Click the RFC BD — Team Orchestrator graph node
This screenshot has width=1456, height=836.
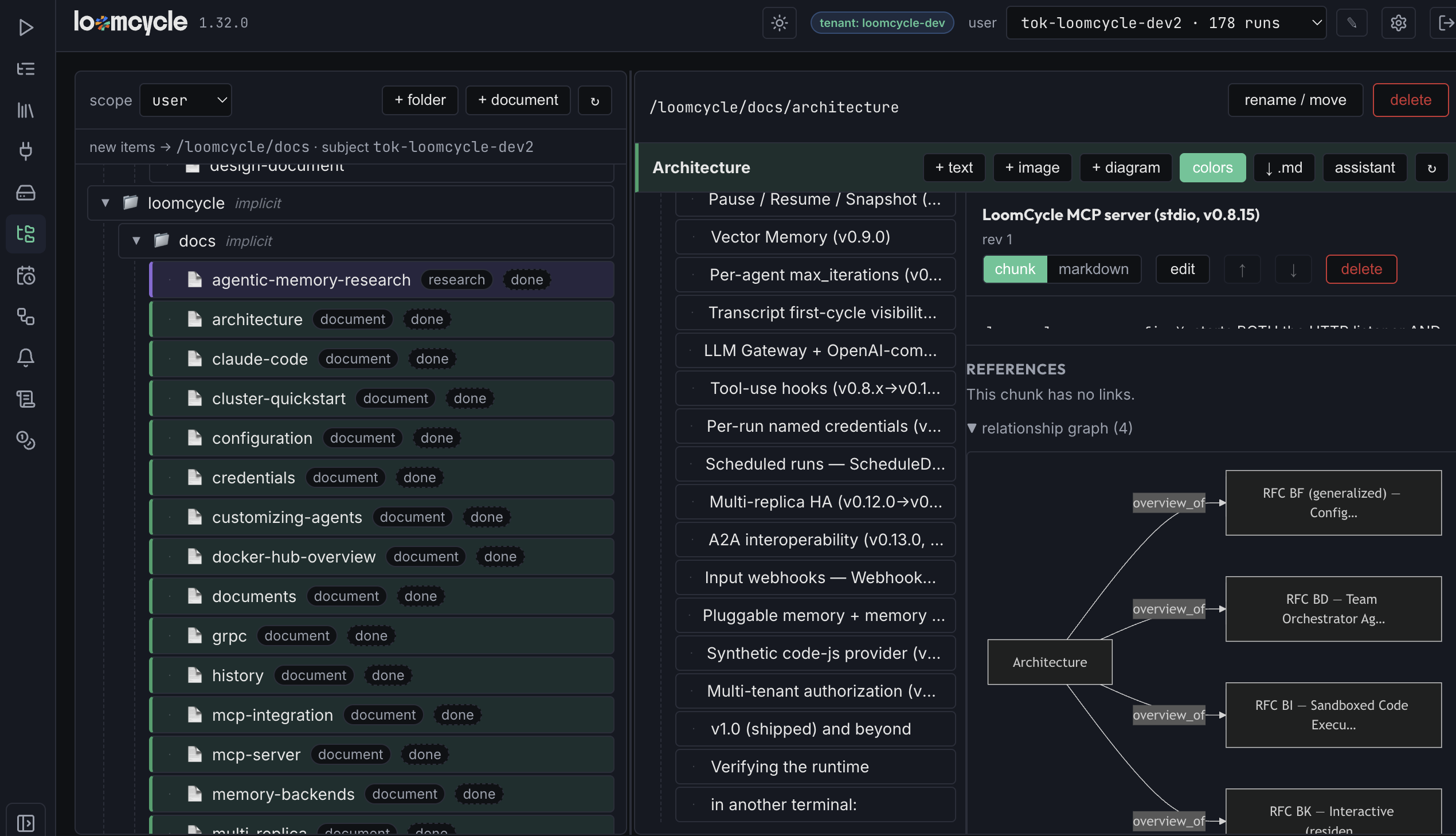[x=1333, y=609]
